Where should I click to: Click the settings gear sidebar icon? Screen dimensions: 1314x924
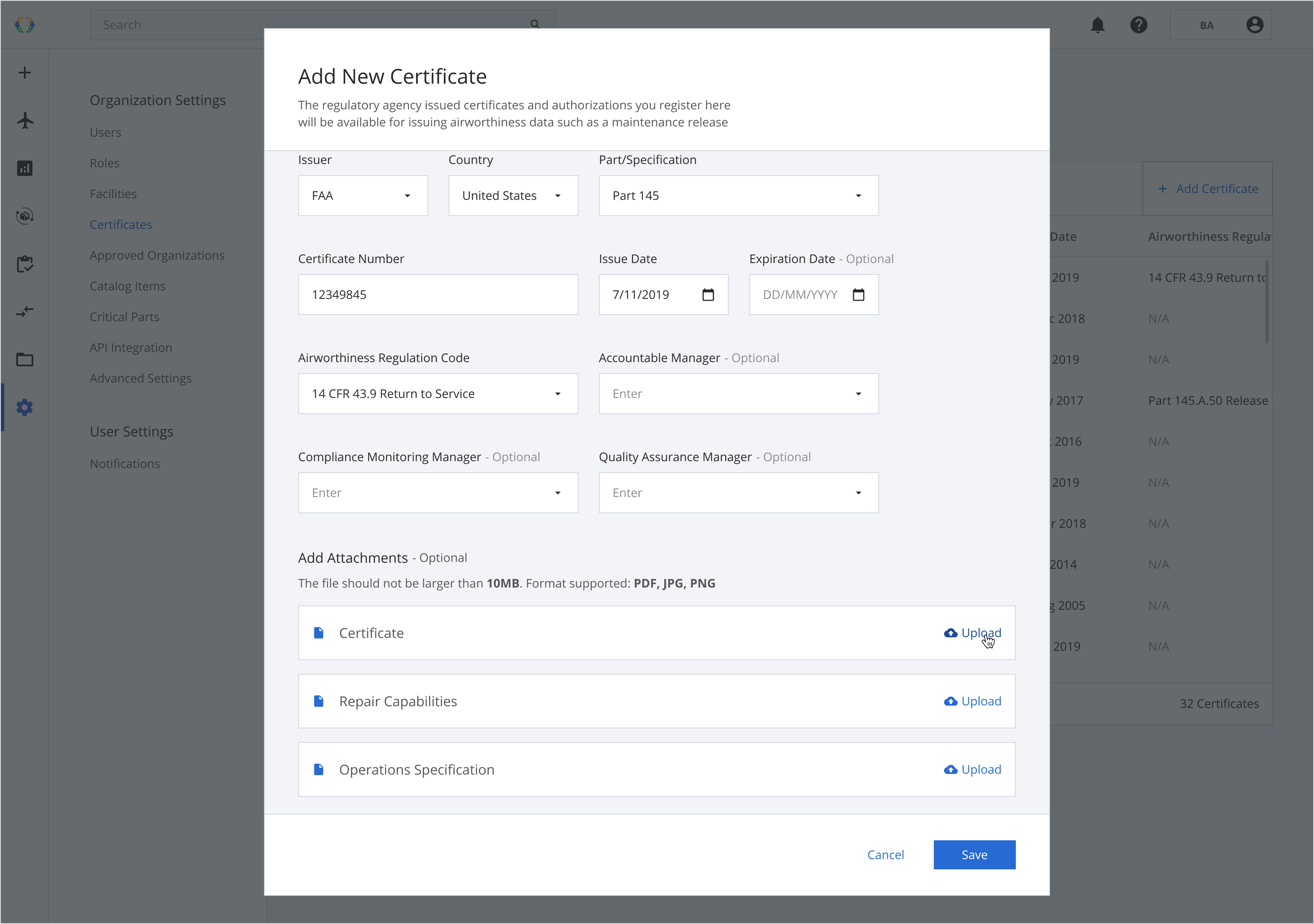tap(25, 407)
